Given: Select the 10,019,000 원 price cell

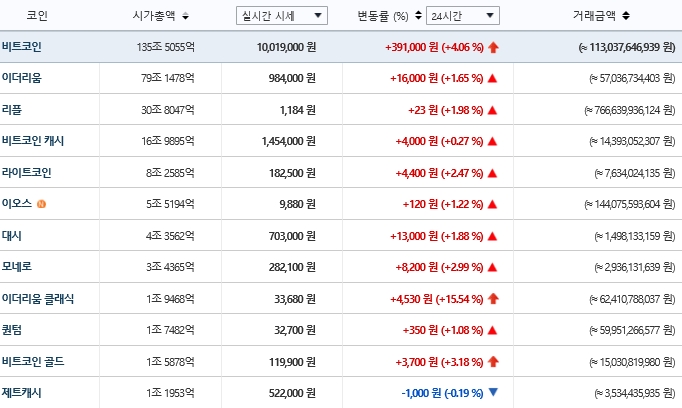Looking at the screenshot, I should [286, 47].
